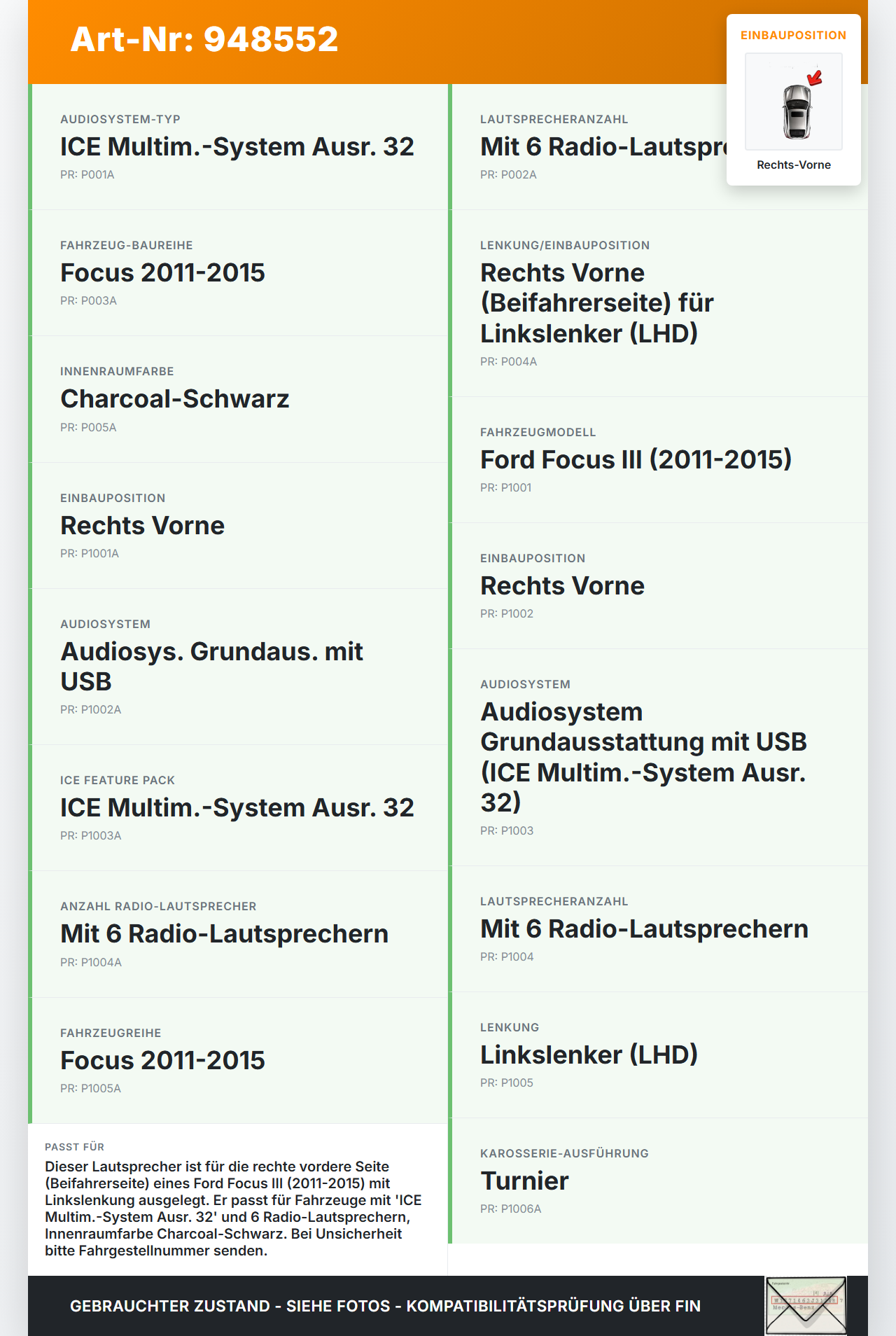
Task: Select Rechts Vorne card with PR P1001A
Action: [x=238, y=526]
